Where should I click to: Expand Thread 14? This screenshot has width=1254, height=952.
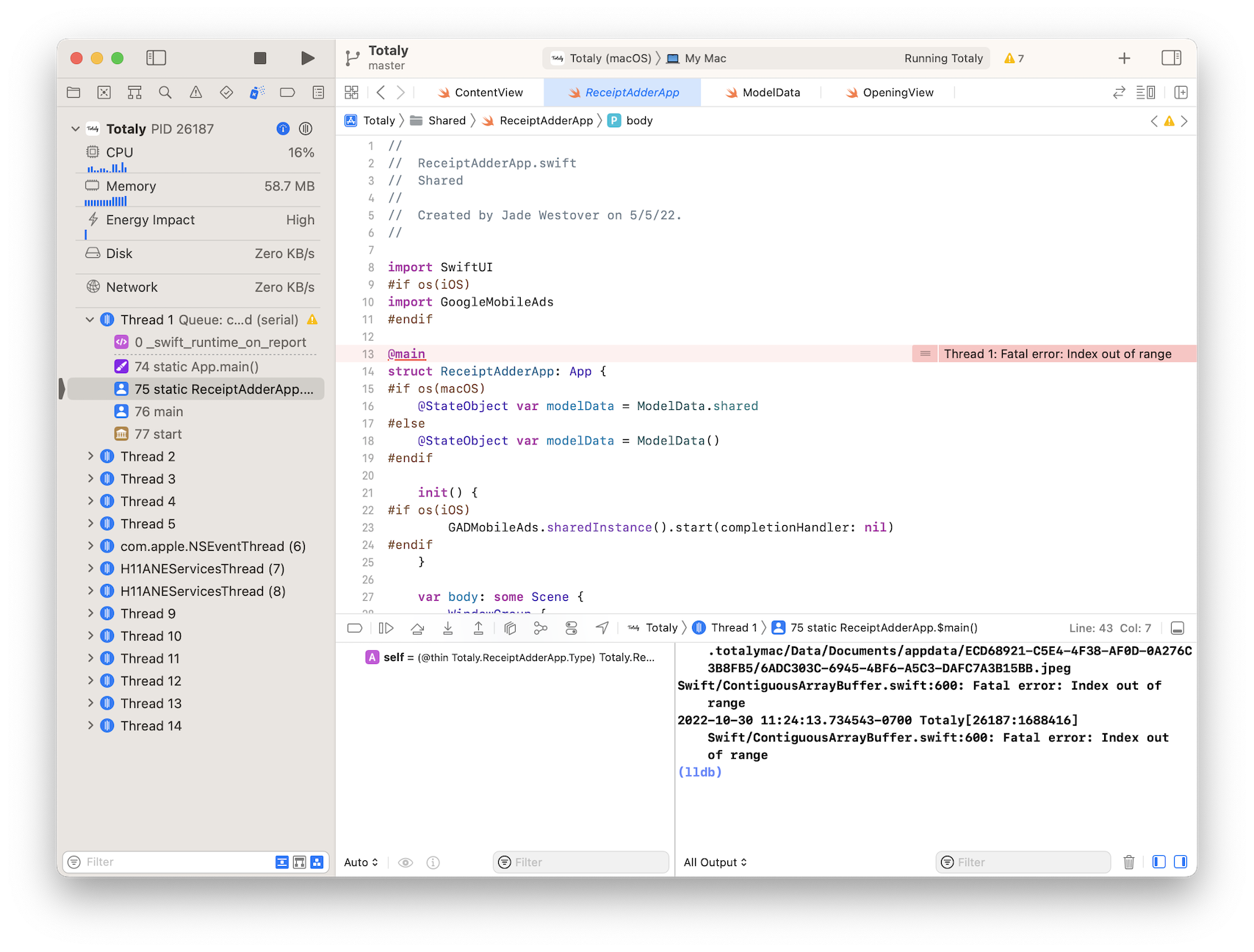click(x=90, y=726)
